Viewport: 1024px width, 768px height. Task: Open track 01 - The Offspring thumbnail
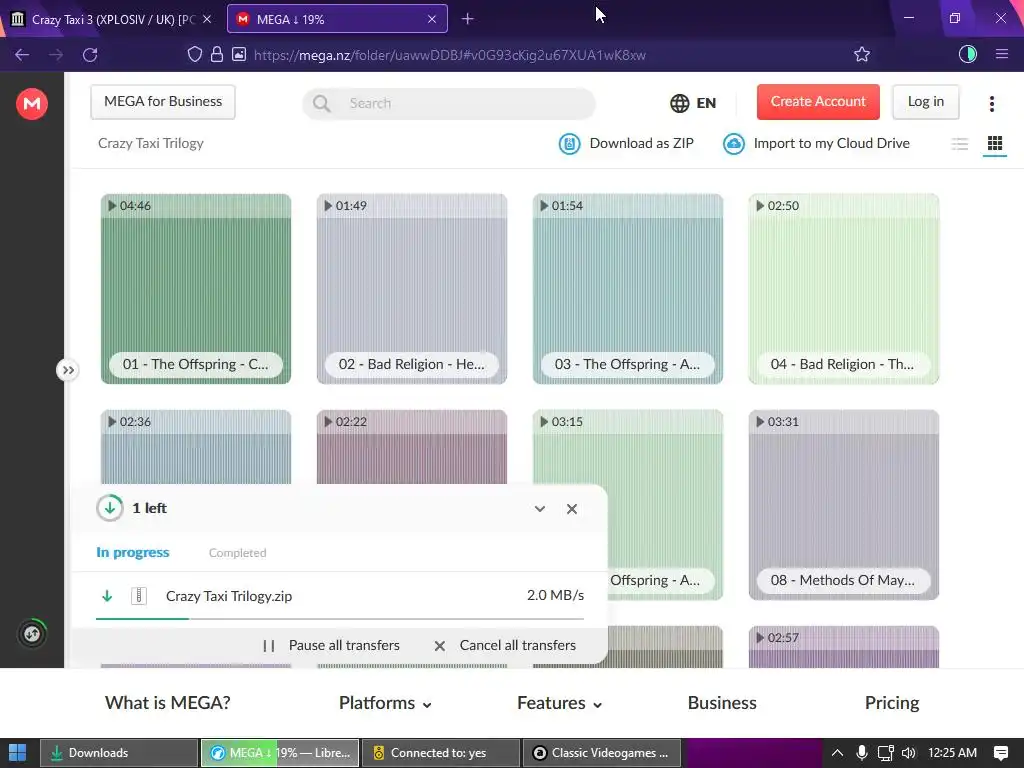[196, 289]
